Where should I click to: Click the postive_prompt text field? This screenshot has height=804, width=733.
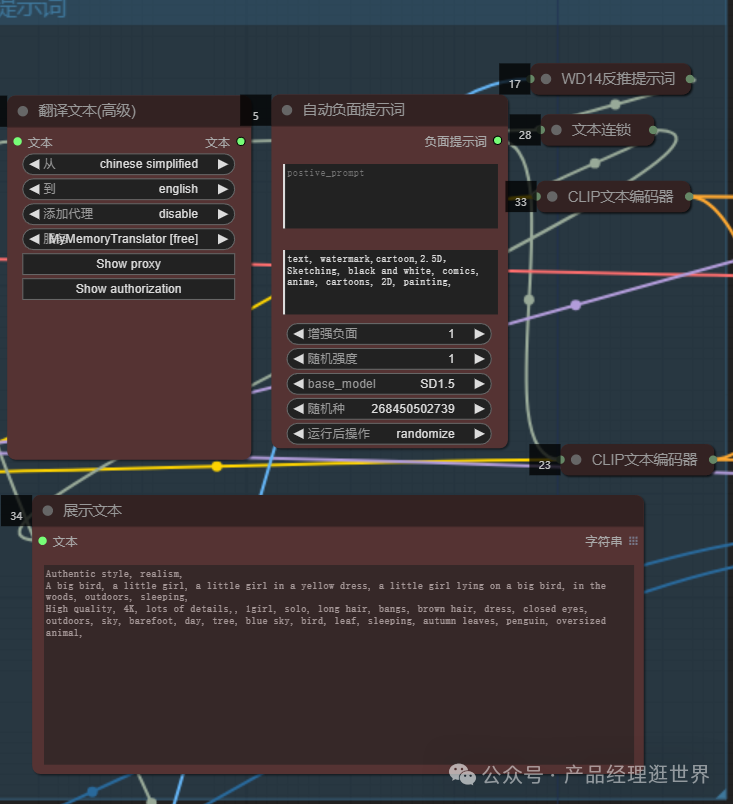click(390, 196)
